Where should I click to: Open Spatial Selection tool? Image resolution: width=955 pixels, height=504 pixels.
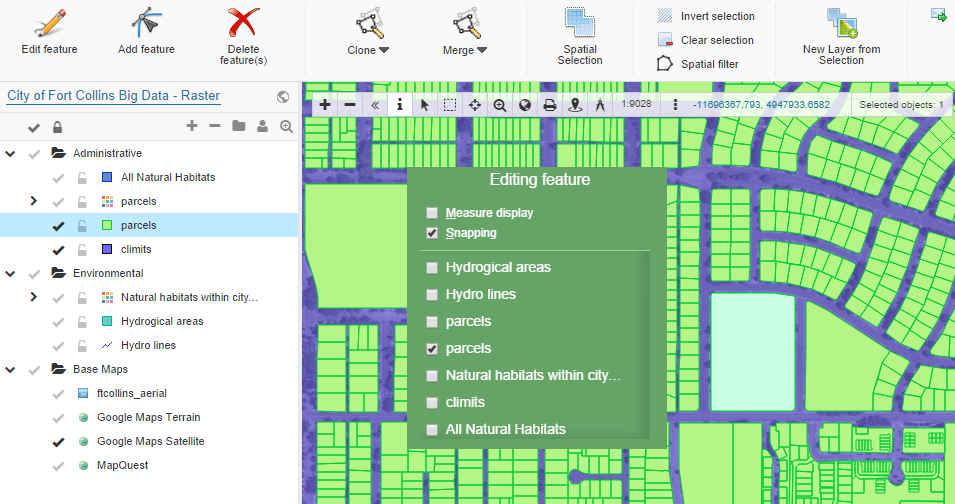[580, 37]
